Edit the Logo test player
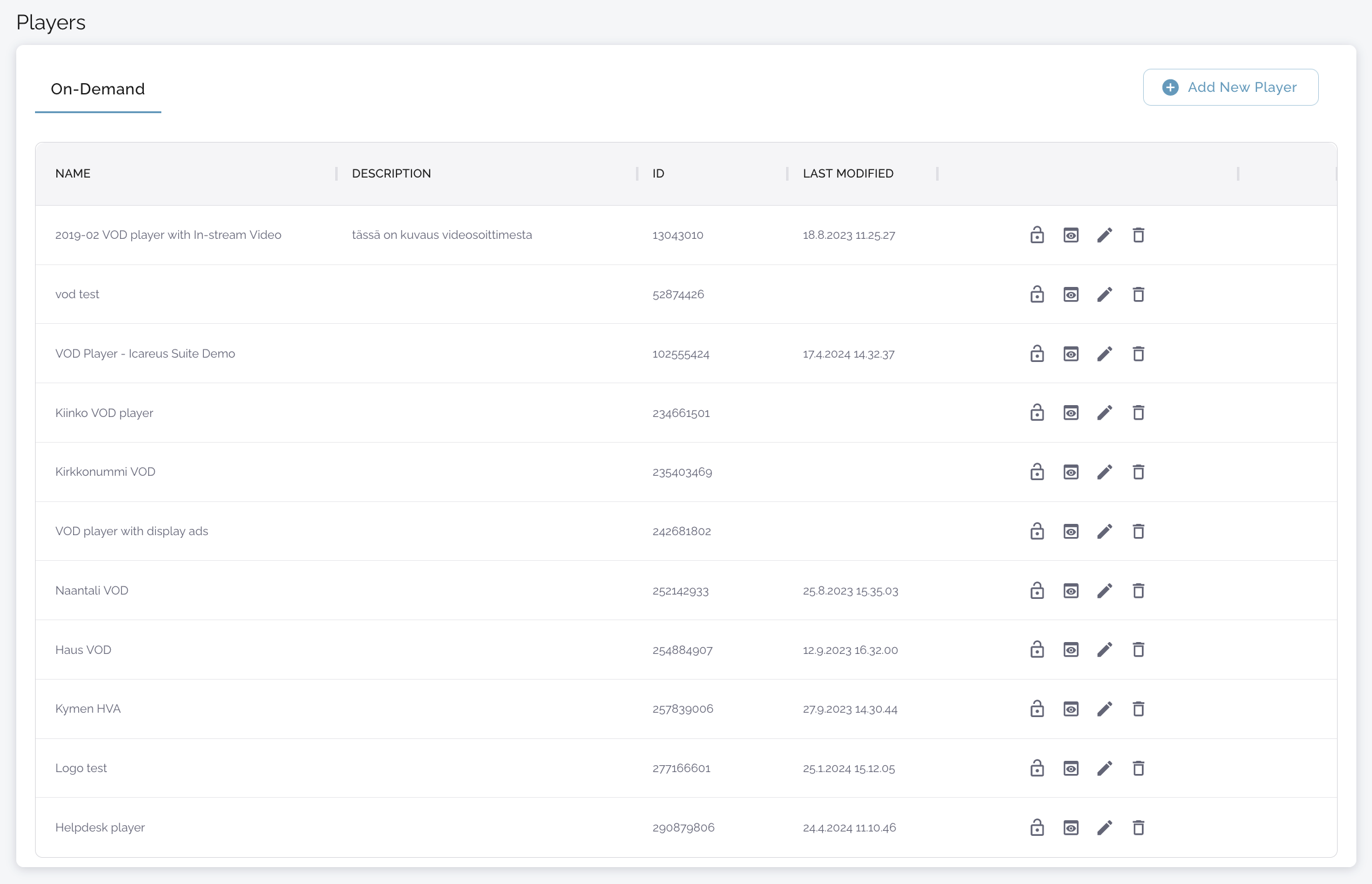 (1104, 768)
